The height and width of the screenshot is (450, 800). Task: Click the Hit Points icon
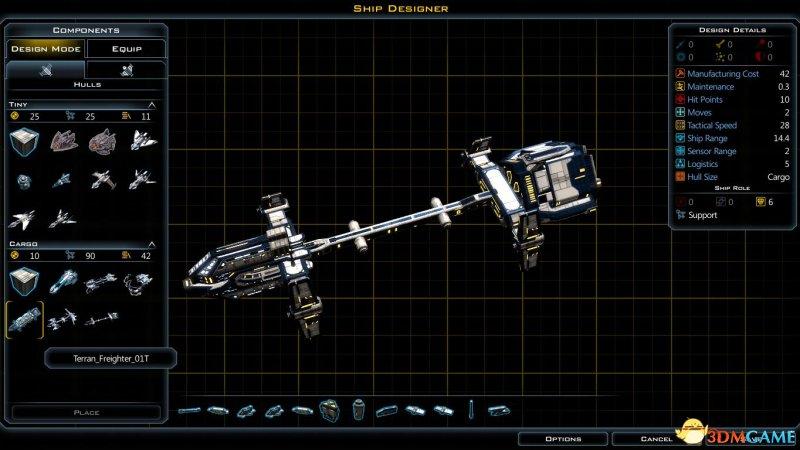680,99
